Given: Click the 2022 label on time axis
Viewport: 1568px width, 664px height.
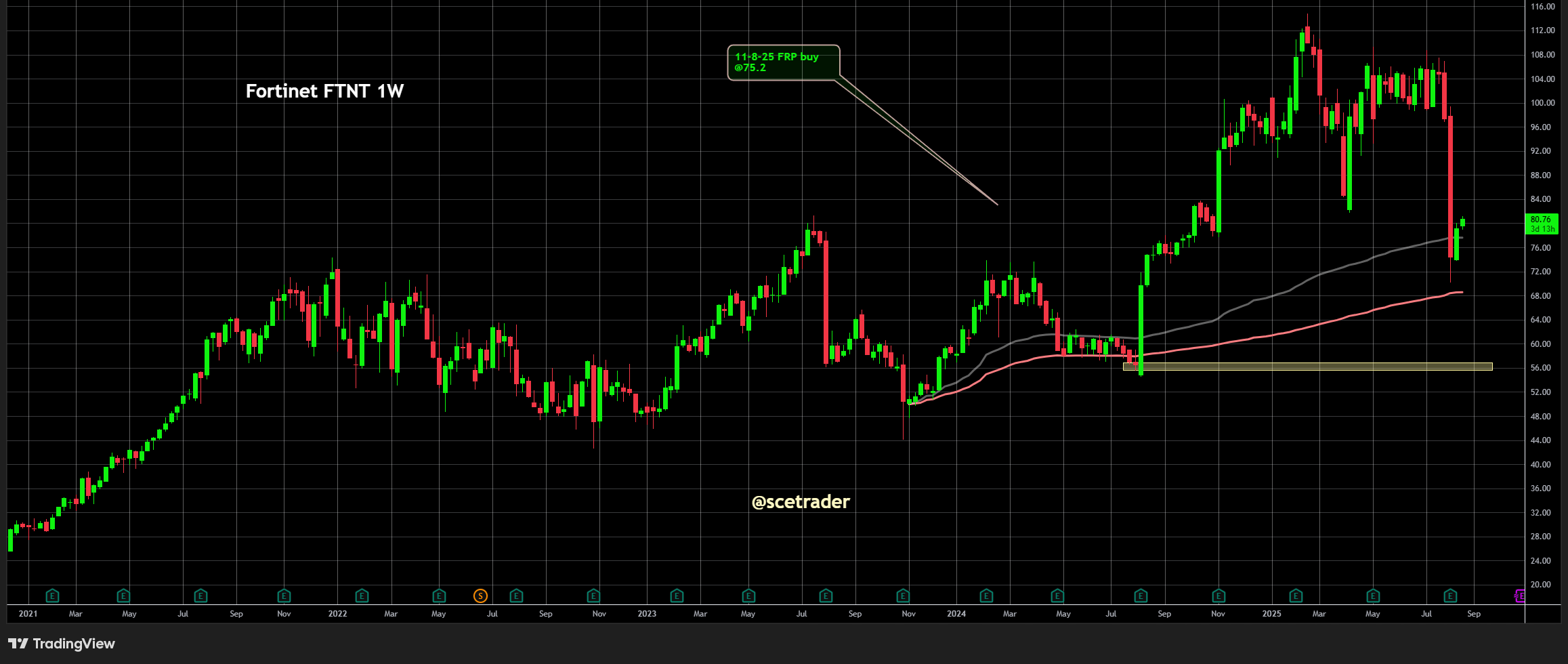Looking at the screenshot, I should click(337, 614).
